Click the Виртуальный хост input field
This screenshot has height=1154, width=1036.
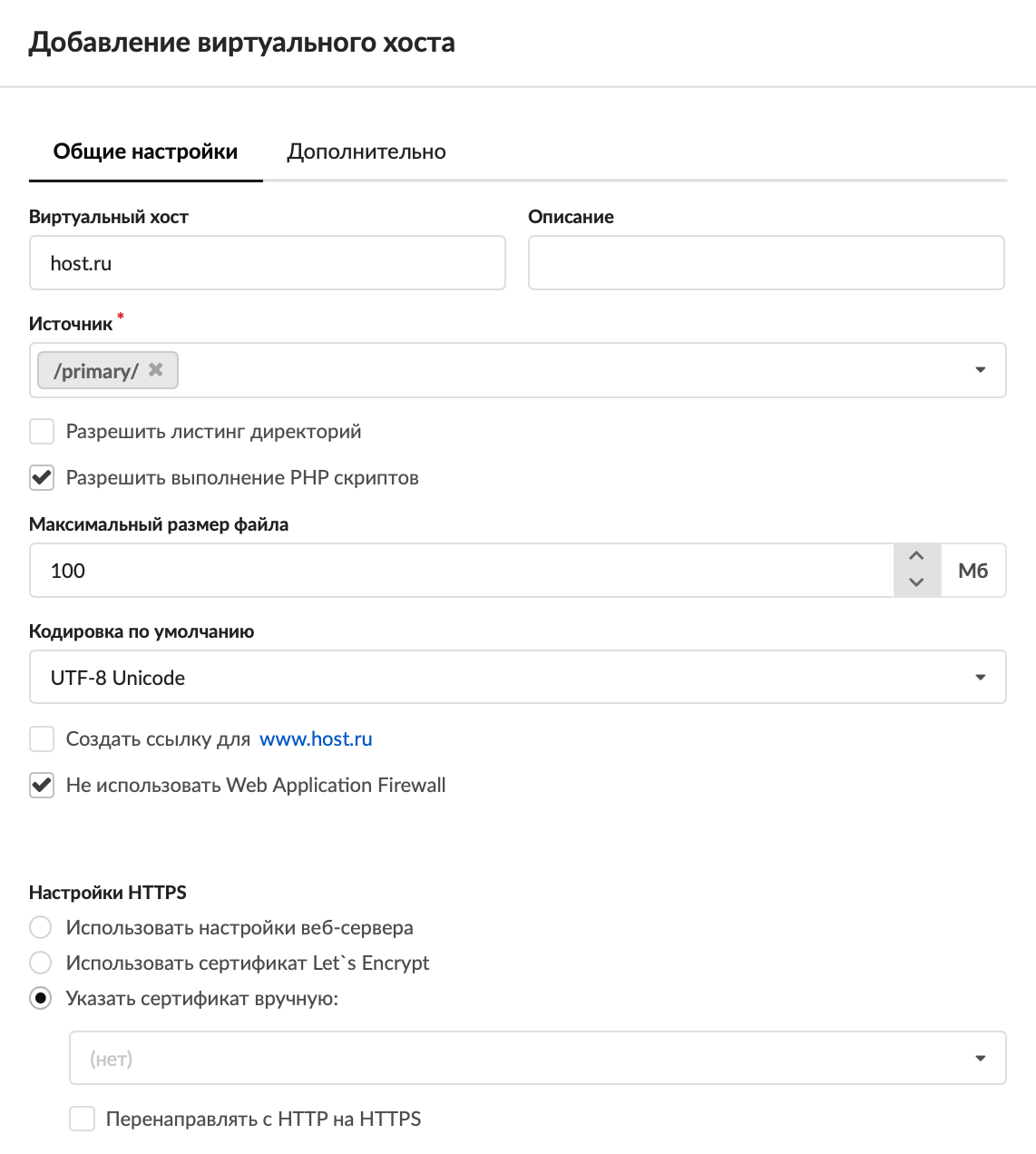(267, 263)
